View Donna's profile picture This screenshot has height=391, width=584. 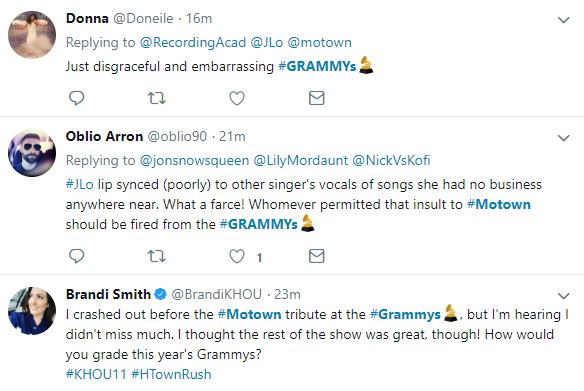coord(32,35)
